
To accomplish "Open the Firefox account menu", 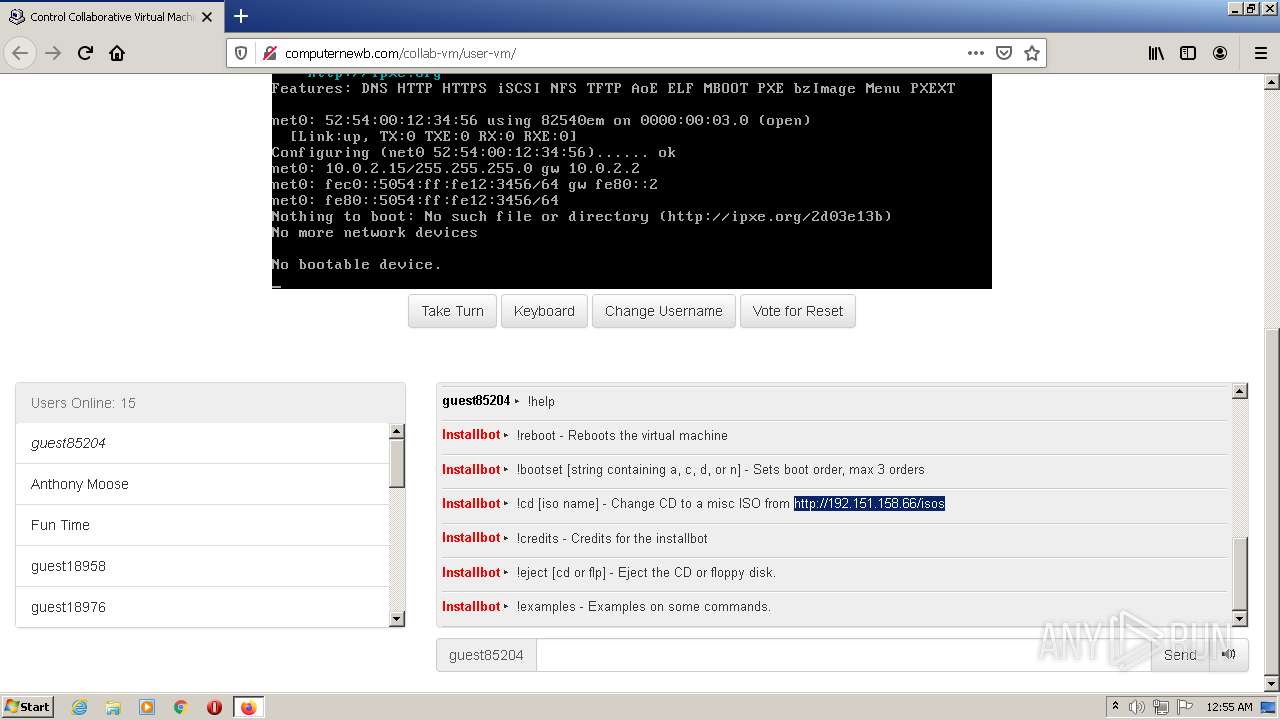I will [1220, 53].
